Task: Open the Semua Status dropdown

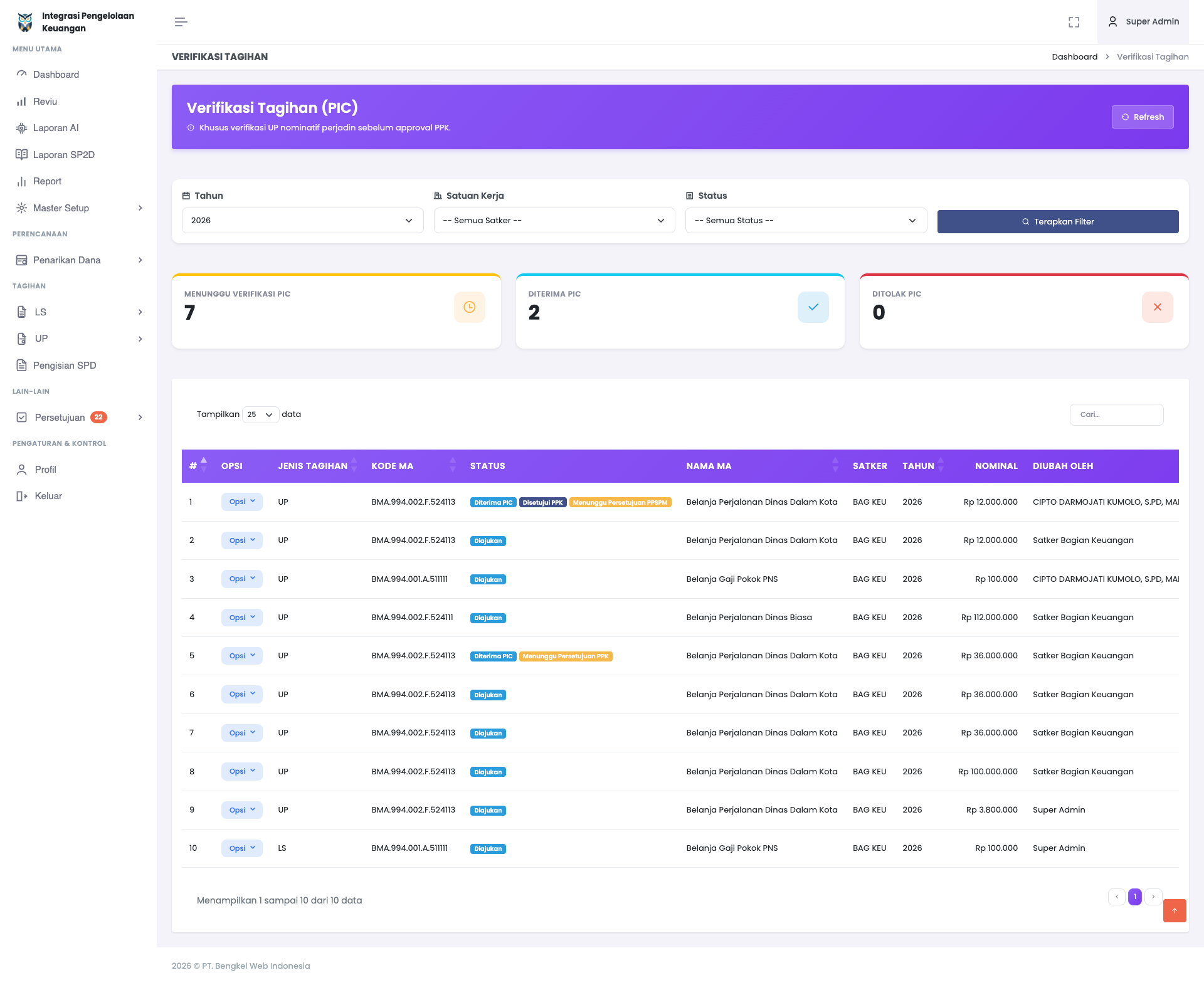Action: pos(805,221)
